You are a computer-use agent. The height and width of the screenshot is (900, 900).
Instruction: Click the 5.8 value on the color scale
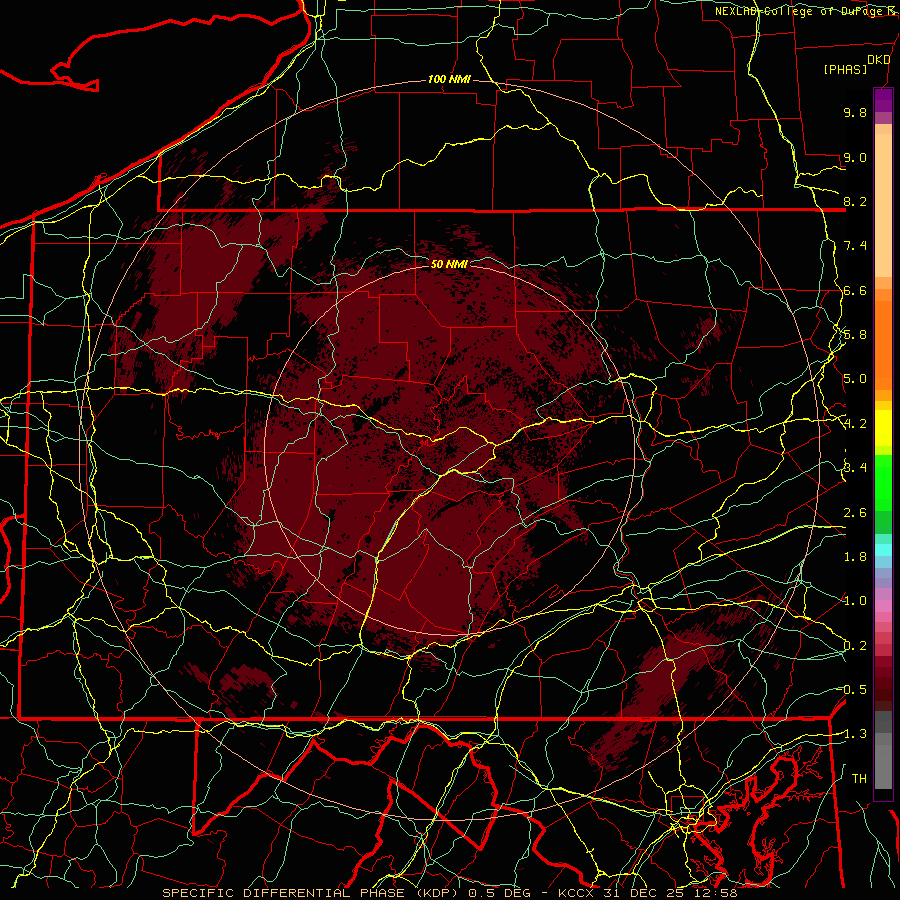tap(855, 335)
